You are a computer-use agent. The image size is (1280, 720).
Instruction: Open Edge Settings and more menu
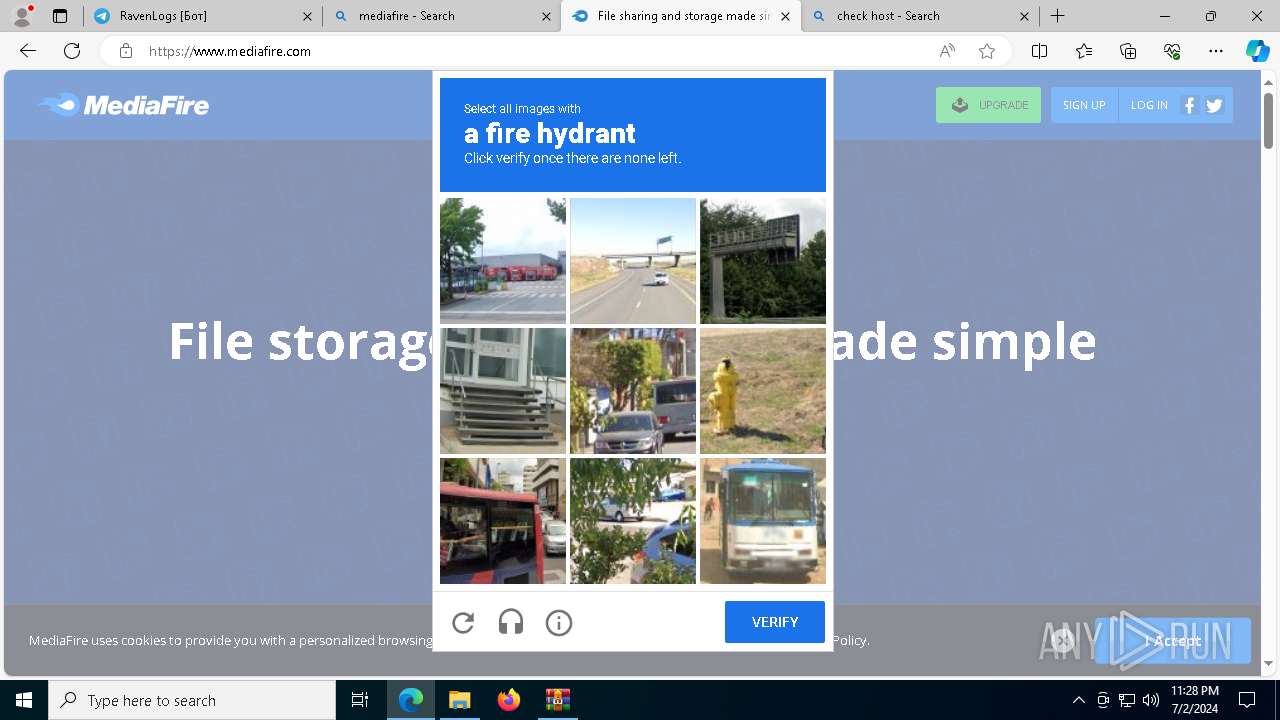1216,51
